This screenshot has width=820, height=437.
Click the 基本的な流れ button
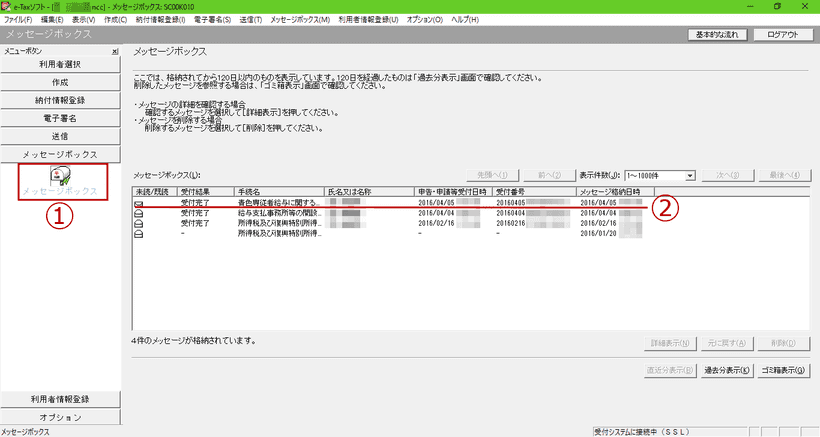click(717, 34)
